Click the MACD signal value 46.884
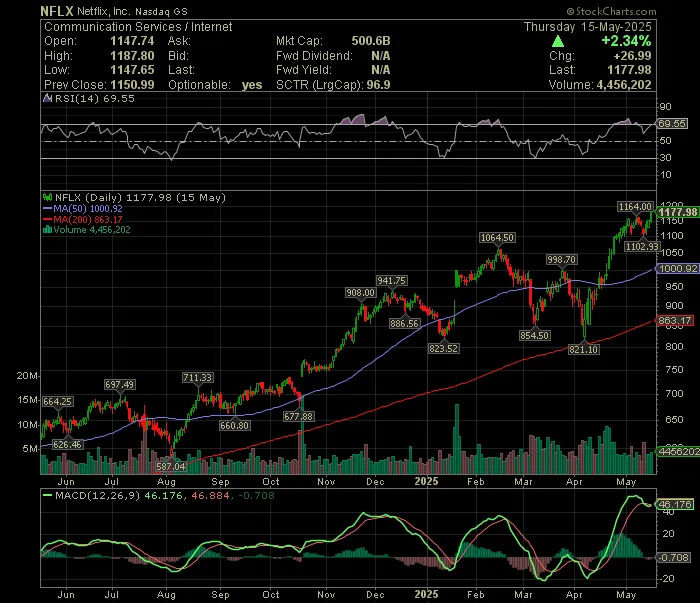Screen dimensions: 700x603 click(x=210, y=495)
